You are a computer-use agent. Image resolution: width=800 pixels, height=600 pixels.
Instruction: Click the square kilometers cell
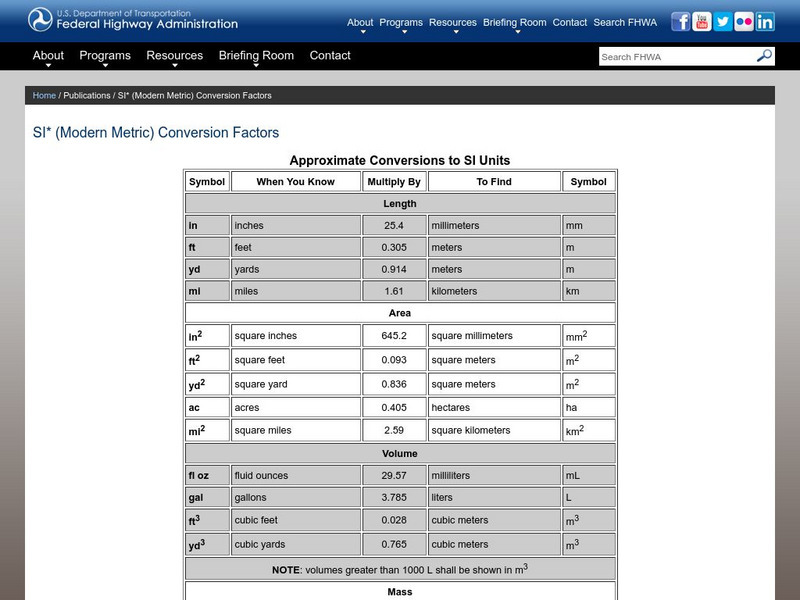494,431
